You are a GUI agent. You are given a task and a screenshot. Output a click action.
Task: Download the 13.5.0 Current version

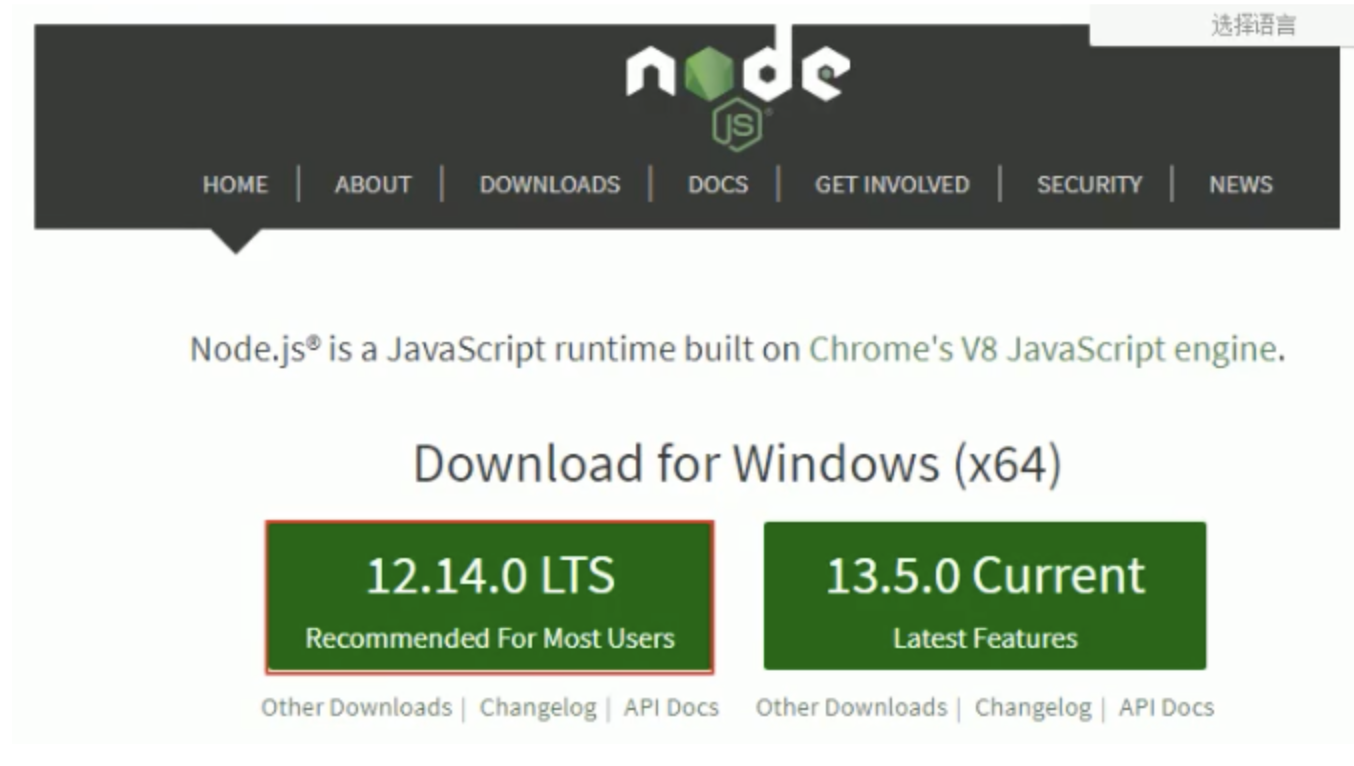click(985, 597)
